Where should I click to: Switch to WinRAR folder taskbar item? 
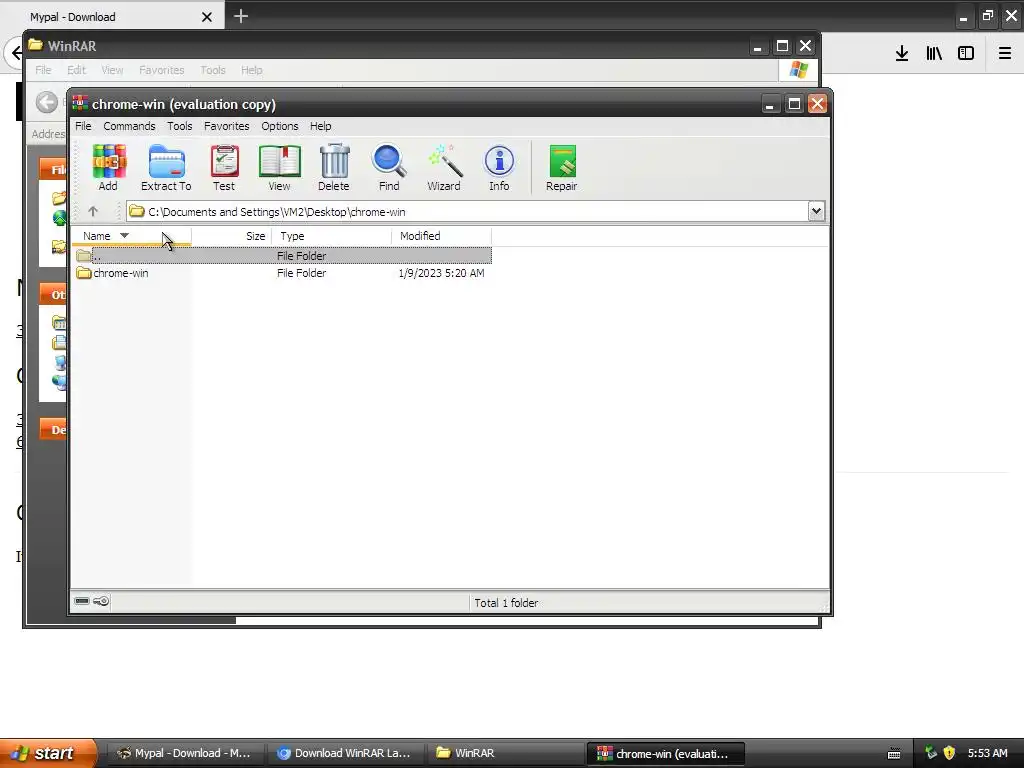click(x=504, y=753)
